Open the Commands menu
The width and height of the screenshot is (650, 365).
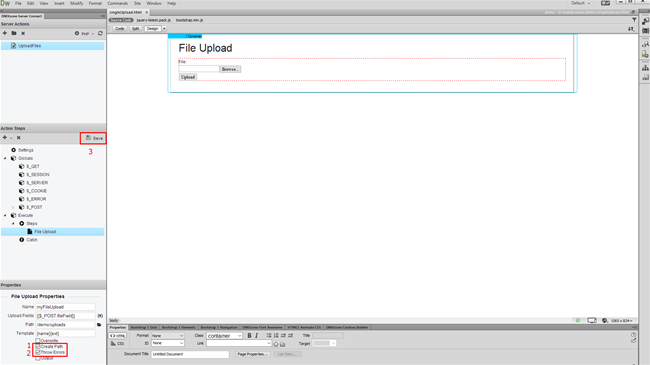118,3
